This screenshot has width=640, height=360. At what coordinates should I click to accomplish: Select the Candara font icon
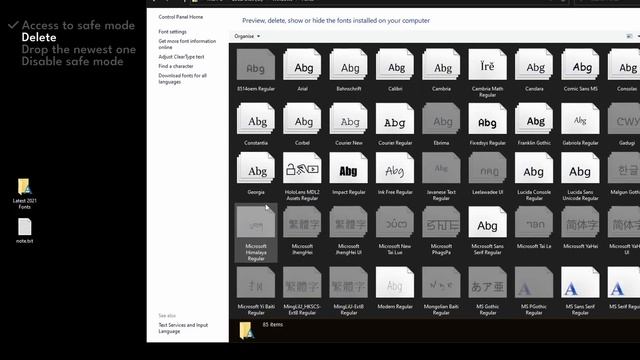[534, 64]
